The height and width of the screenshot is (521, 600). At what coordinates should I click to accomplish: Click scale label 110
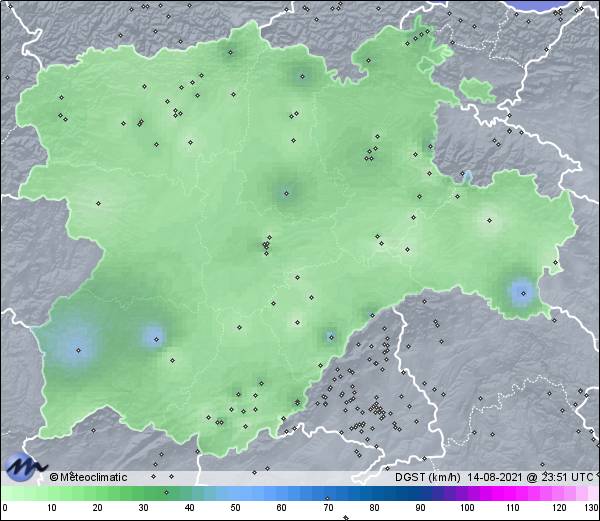coord(513,508)
